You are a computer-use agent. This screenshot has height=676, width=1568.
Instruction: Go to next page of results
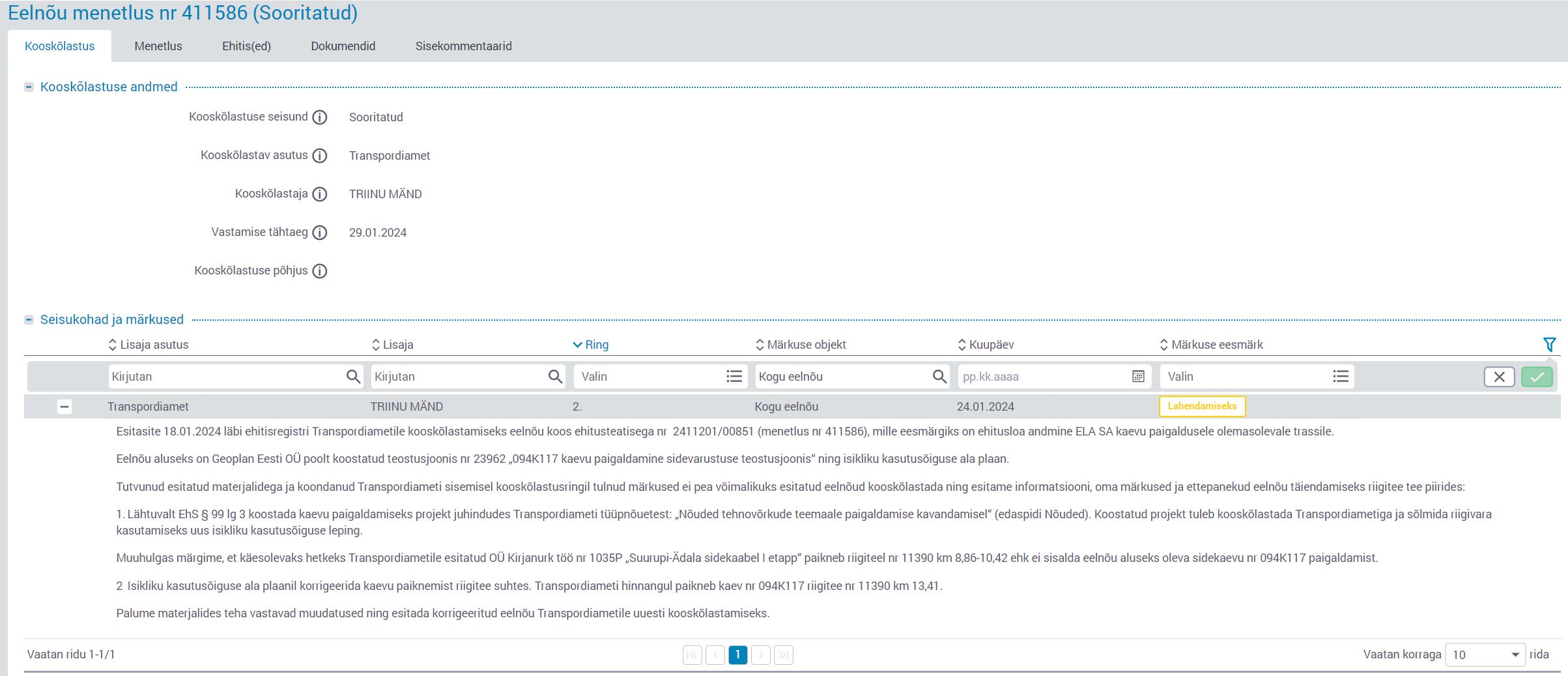pyautogui.click(x=761, y=654)
